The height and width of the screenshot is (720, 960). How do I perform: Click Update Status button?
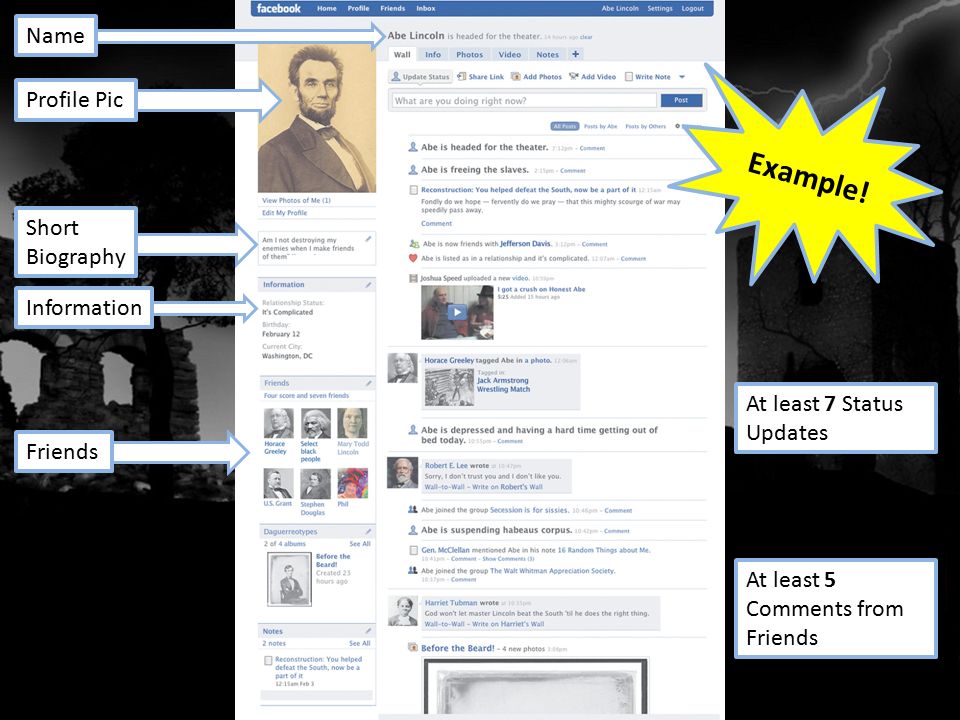[x=421, y=77]
